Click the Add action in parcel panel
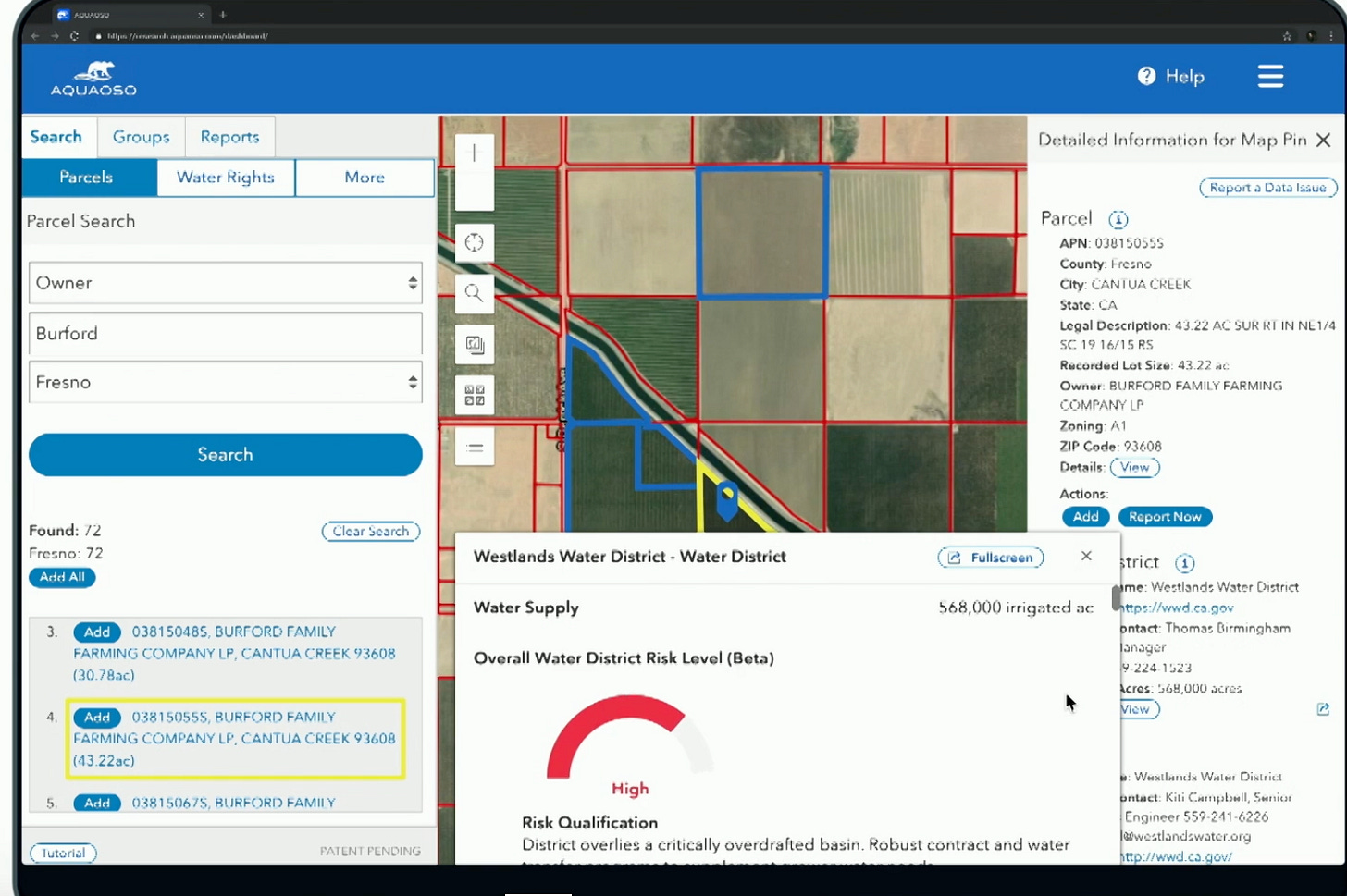 click(x=1086, y=517)
